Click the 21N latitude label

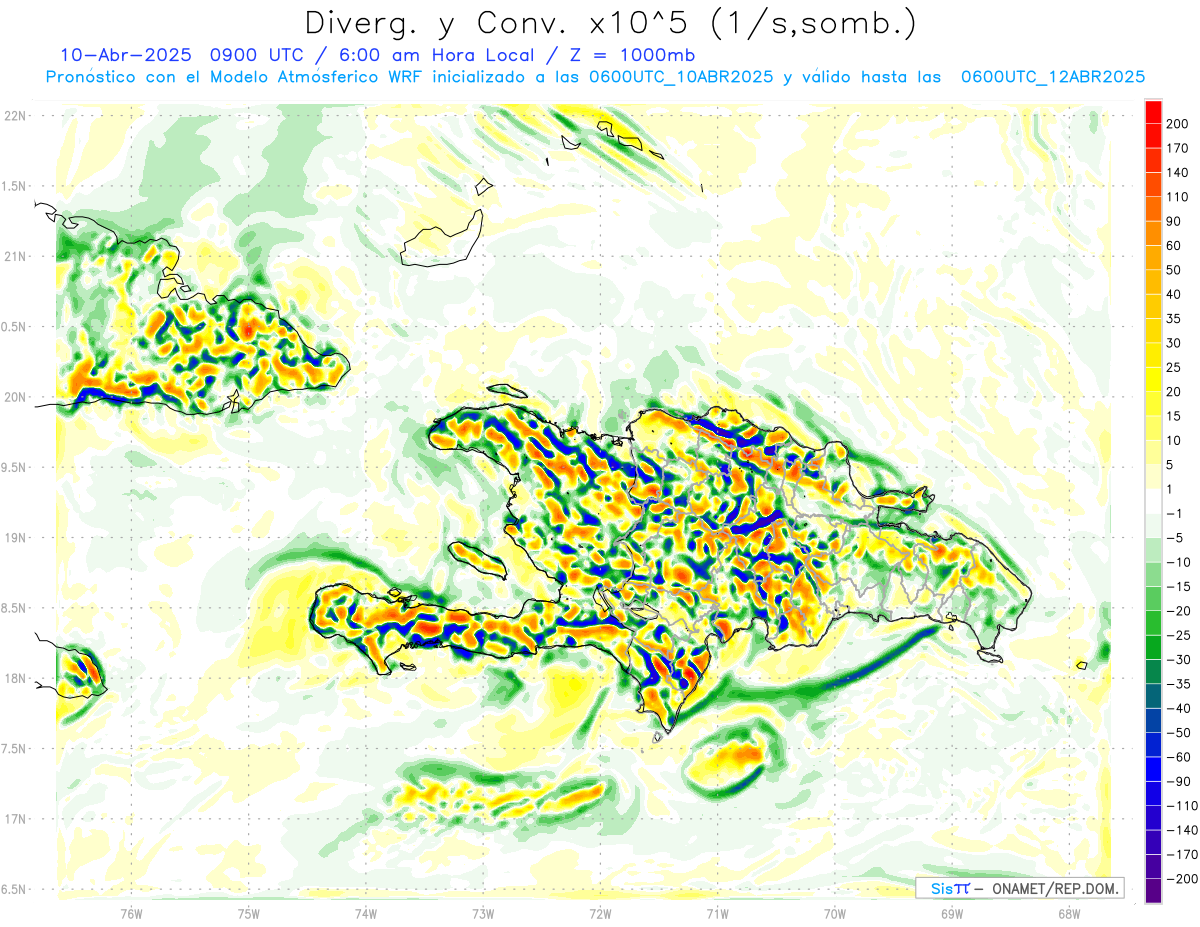coord(15,256)
